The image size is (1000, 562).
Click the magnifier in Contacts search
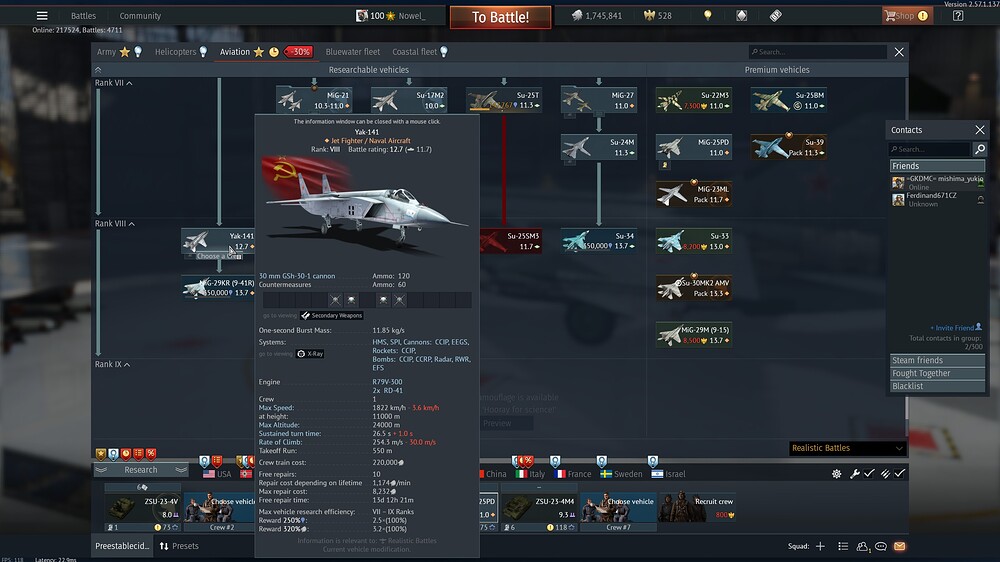tap(980, 149)
